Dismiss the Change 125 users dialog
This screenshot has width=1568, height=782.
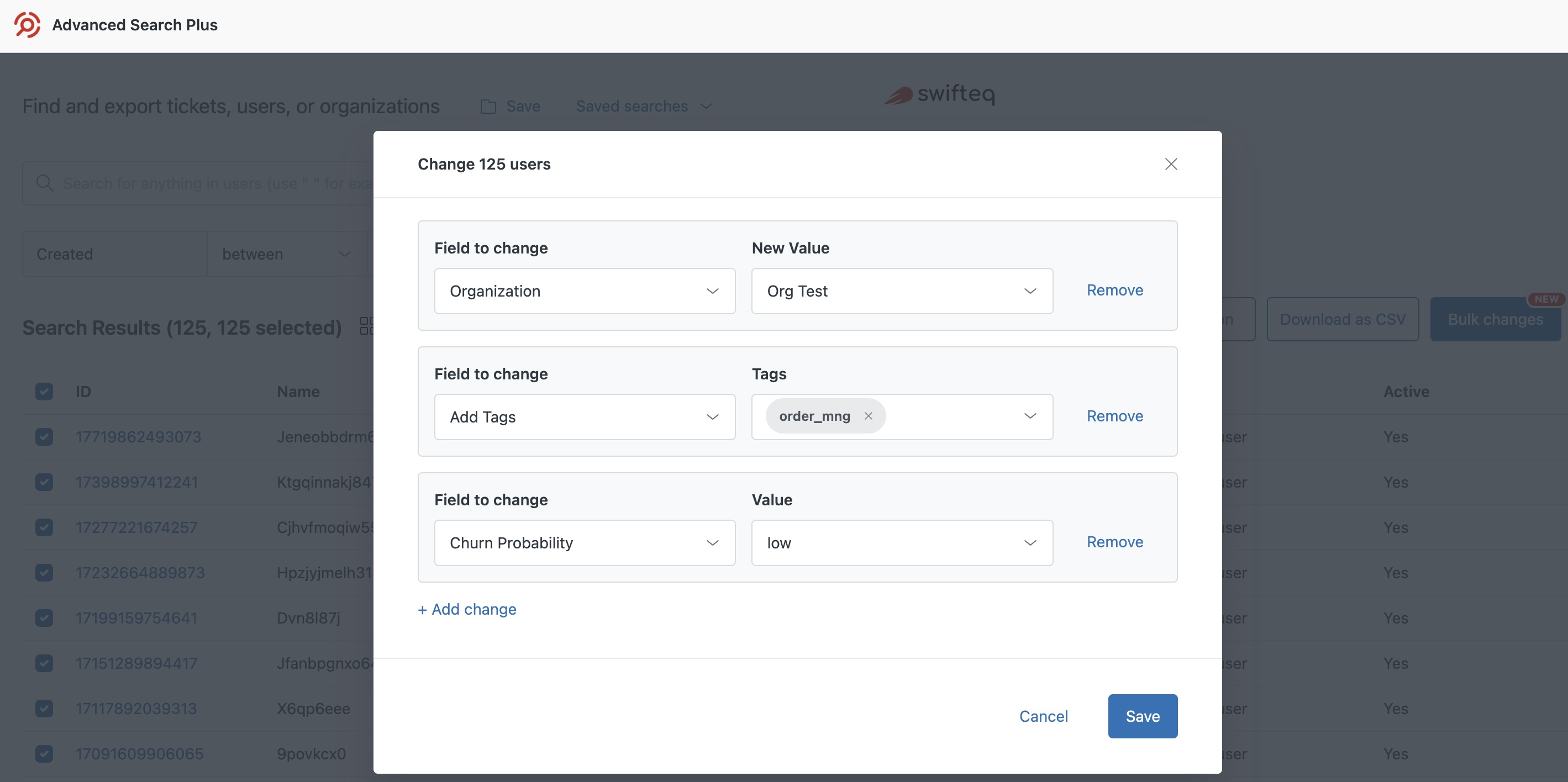(1171, 163)
